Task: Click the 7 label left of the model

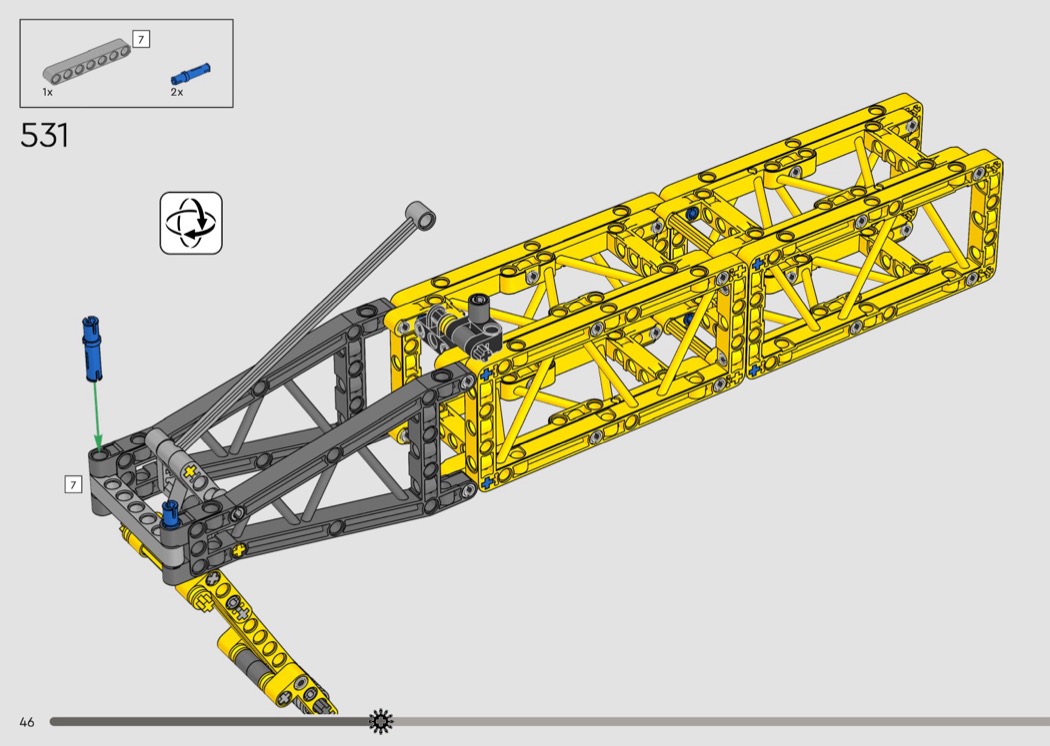Action: [x=72, y=485]
